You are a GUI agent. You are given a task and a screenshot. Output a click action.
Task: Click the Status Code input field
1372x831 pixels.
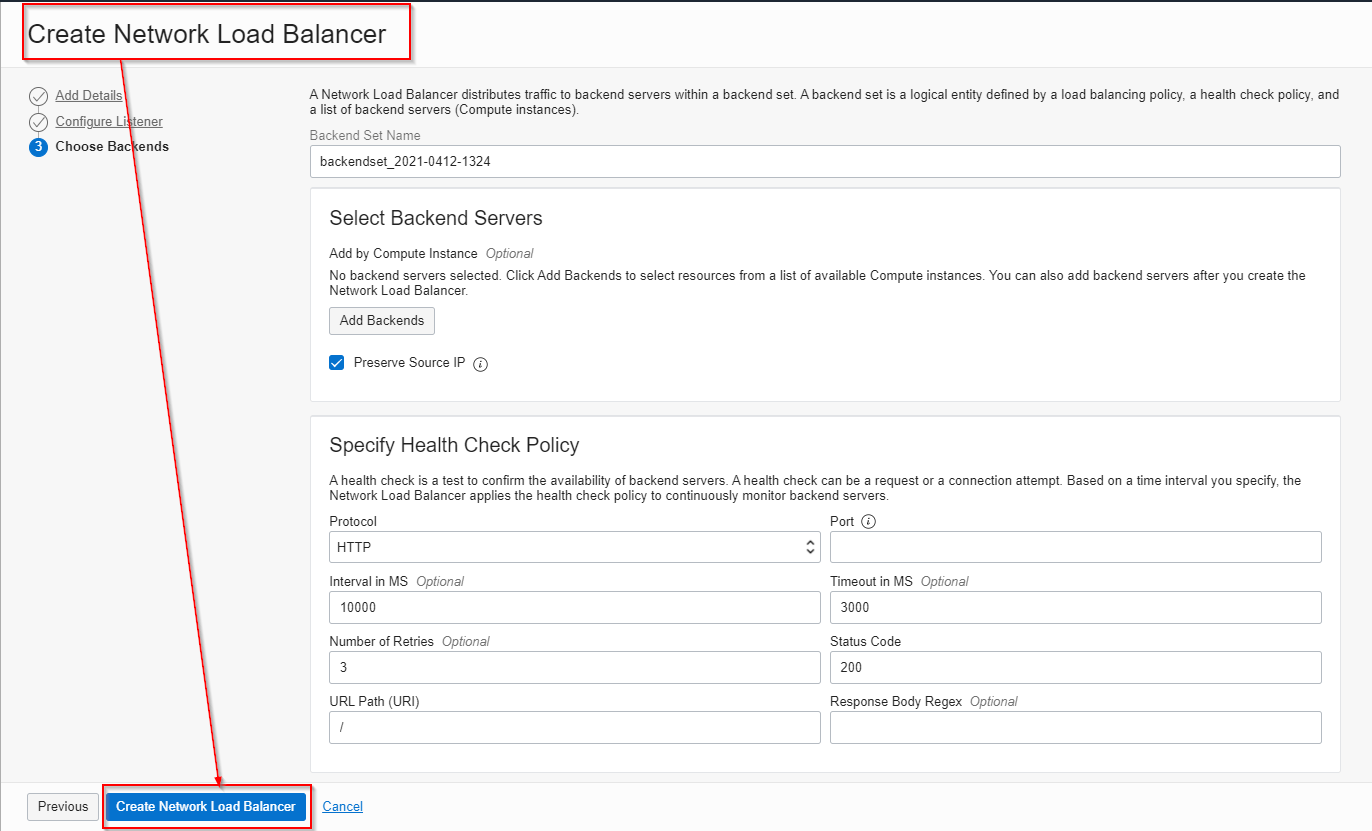1075,667
